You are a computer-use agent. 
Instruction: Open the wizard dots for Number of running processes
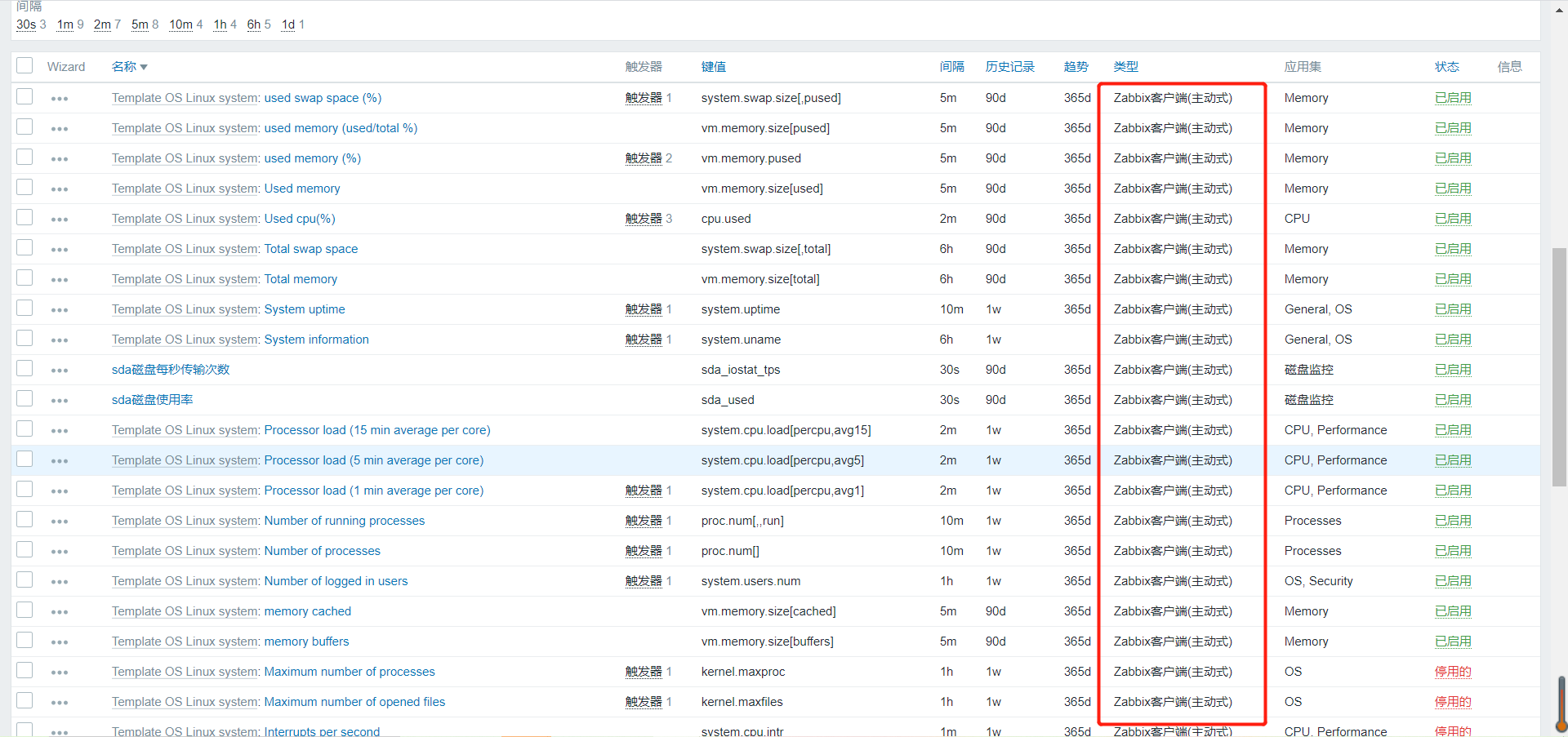(60, 521)
